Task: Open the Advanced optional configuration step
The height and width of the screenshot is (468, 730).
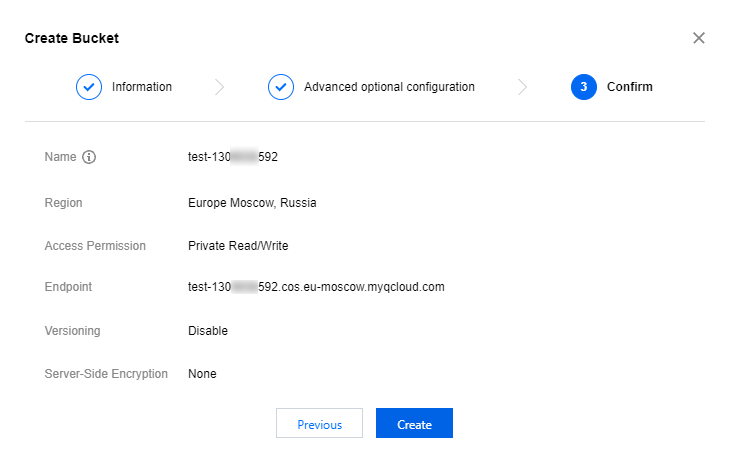Action: click(x=389, y=87)
